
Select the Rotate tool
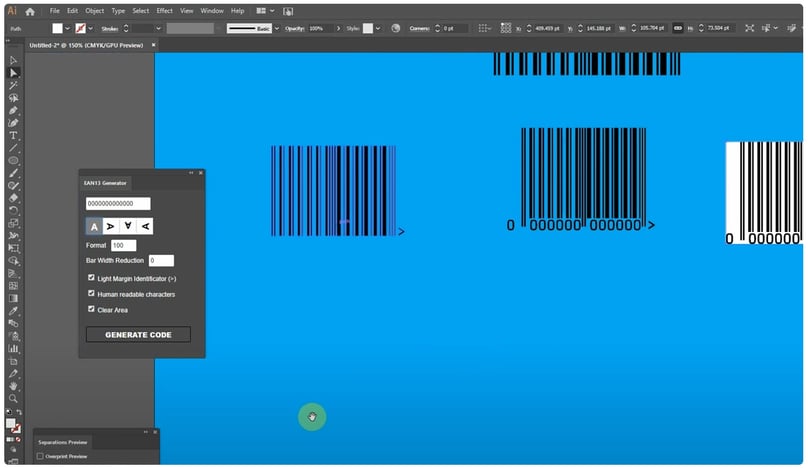coord(13,210)
